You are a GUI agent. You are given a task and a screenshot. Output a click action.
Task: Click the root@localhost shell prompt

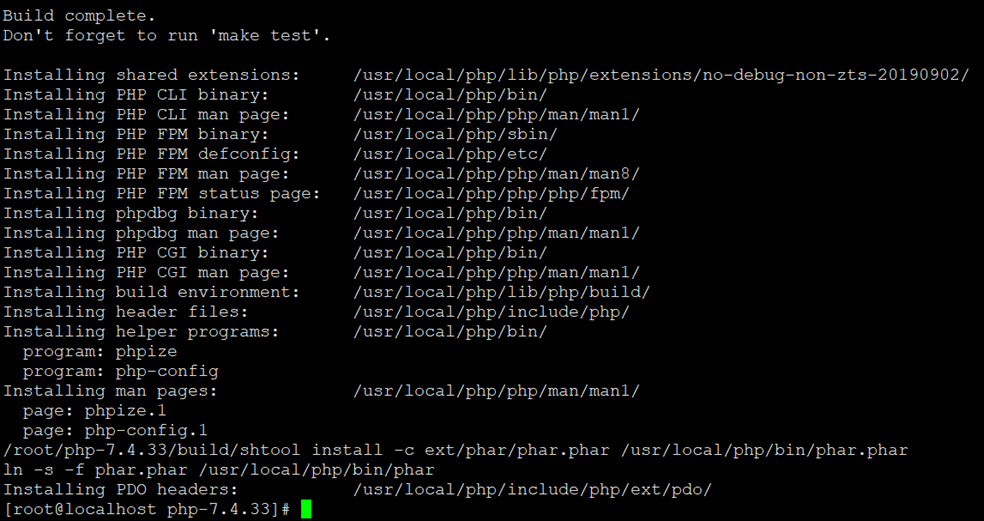click(x=147, y=509)
